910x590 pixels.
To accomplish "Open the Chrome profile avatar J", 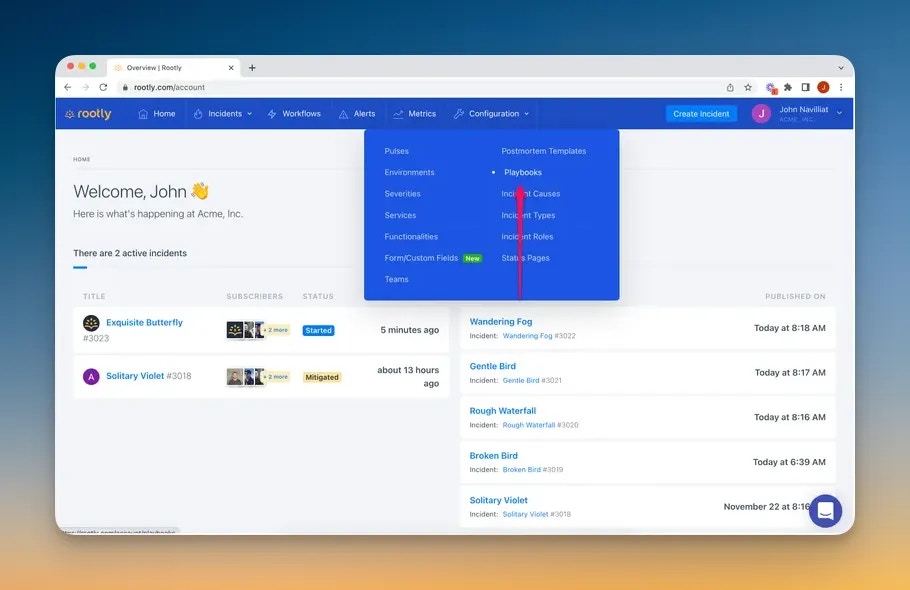I will click(823, 87).
